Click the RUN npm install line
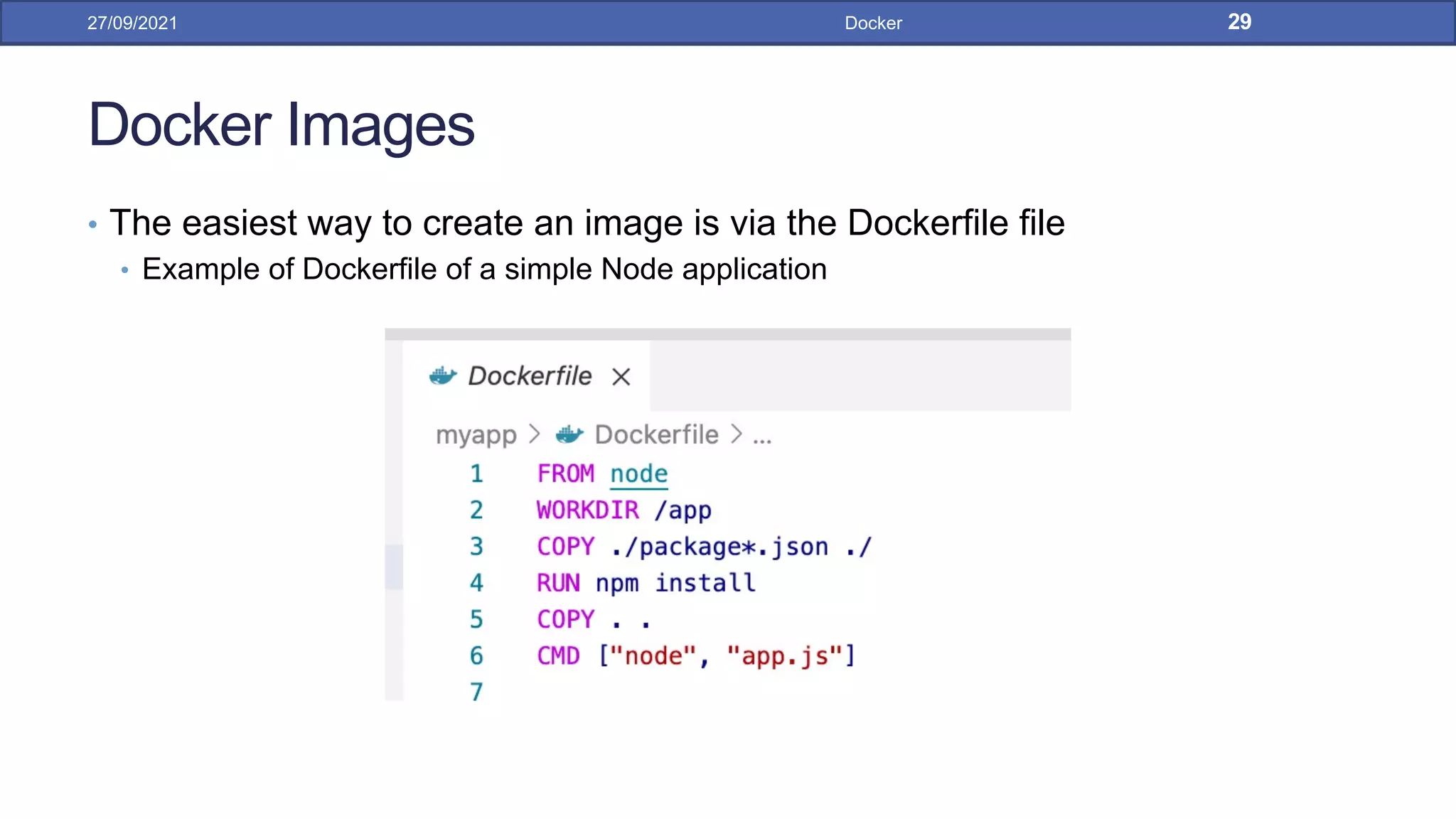 point(646,583)
